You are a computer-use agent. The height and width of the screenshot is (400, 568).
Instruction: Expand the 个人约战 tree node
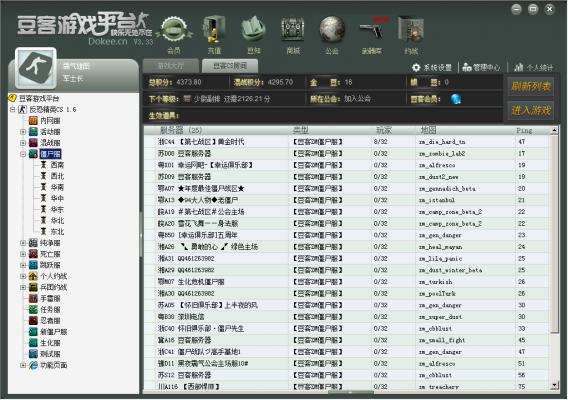pyautogui.click(x=23, y=276)
